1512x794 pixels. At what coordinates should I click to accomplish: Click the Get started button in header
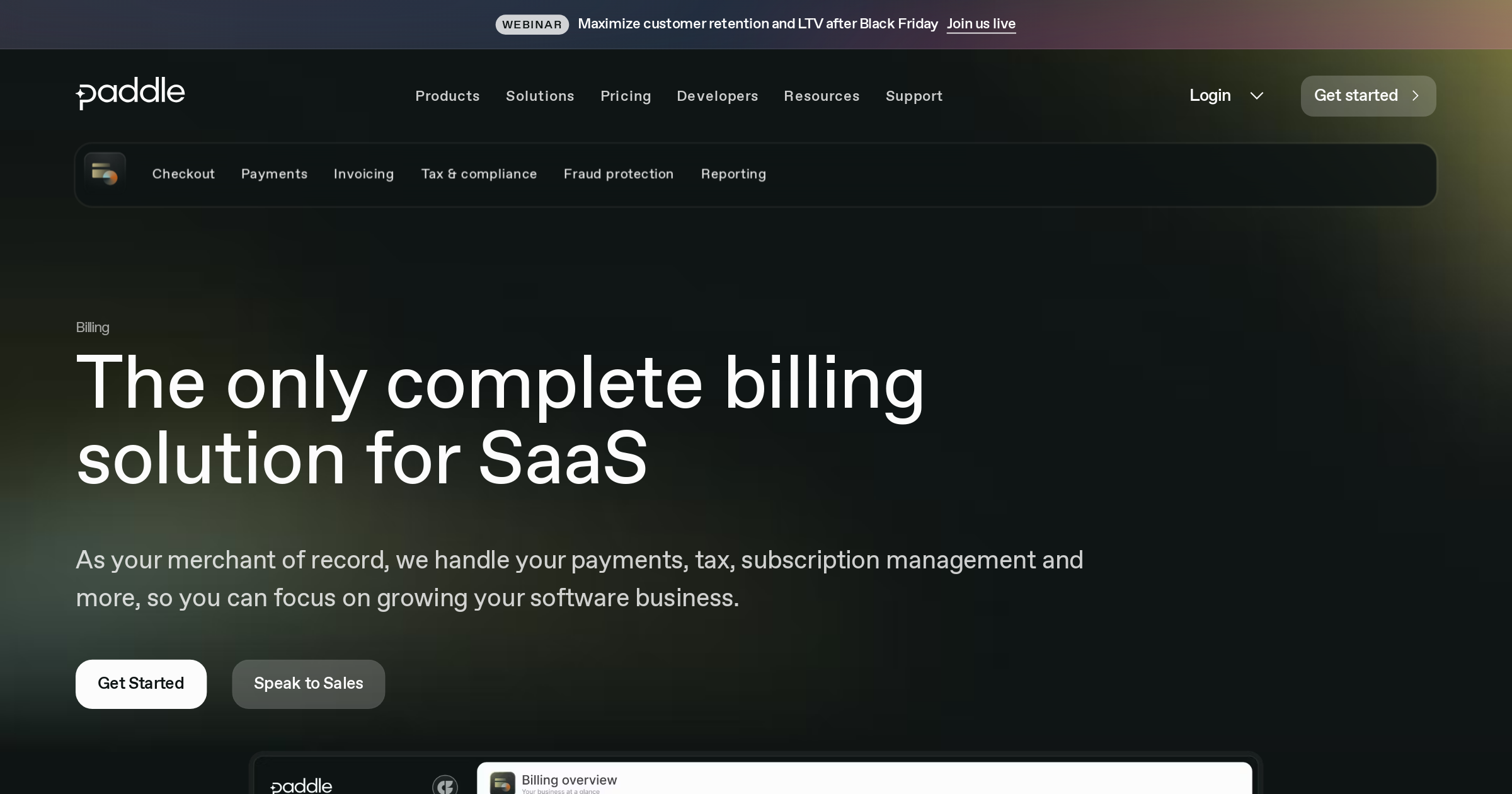pos(1368,96)
